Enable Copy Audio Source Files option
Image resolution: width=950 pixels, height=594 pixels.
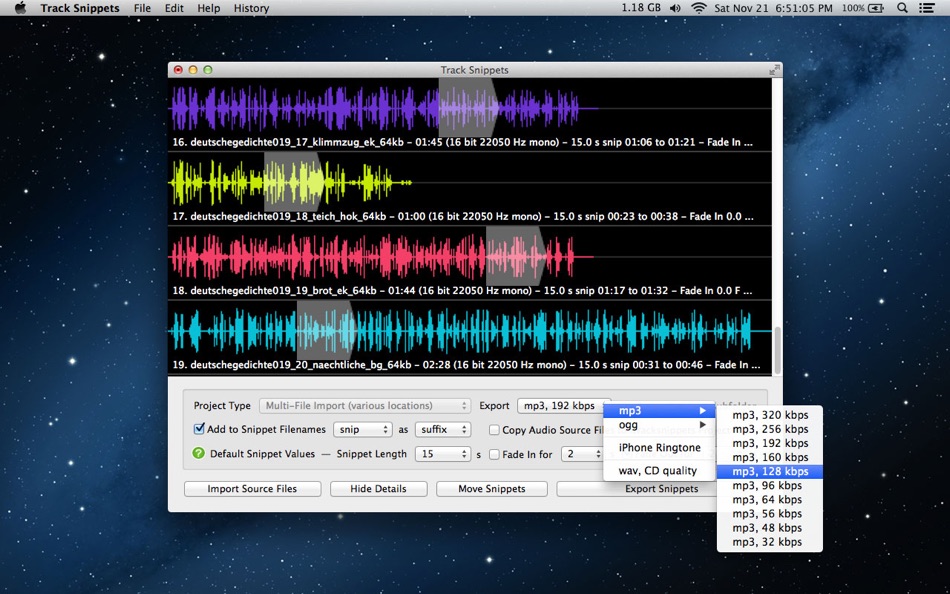pyautogui.click(x=494, y=429)
